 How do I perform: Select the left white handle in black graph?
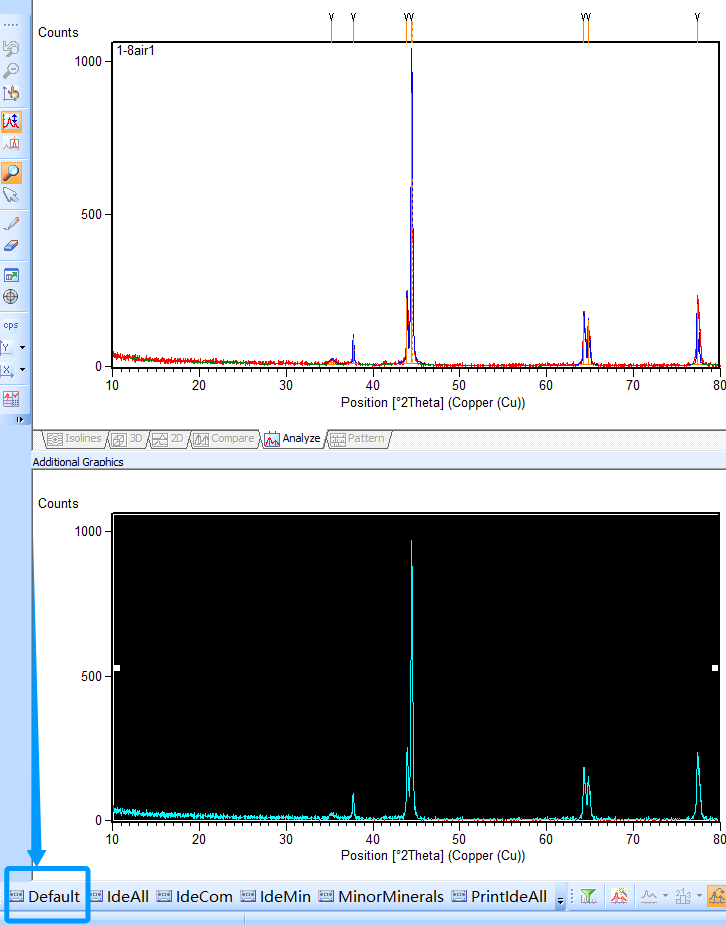tap(117, 668)
